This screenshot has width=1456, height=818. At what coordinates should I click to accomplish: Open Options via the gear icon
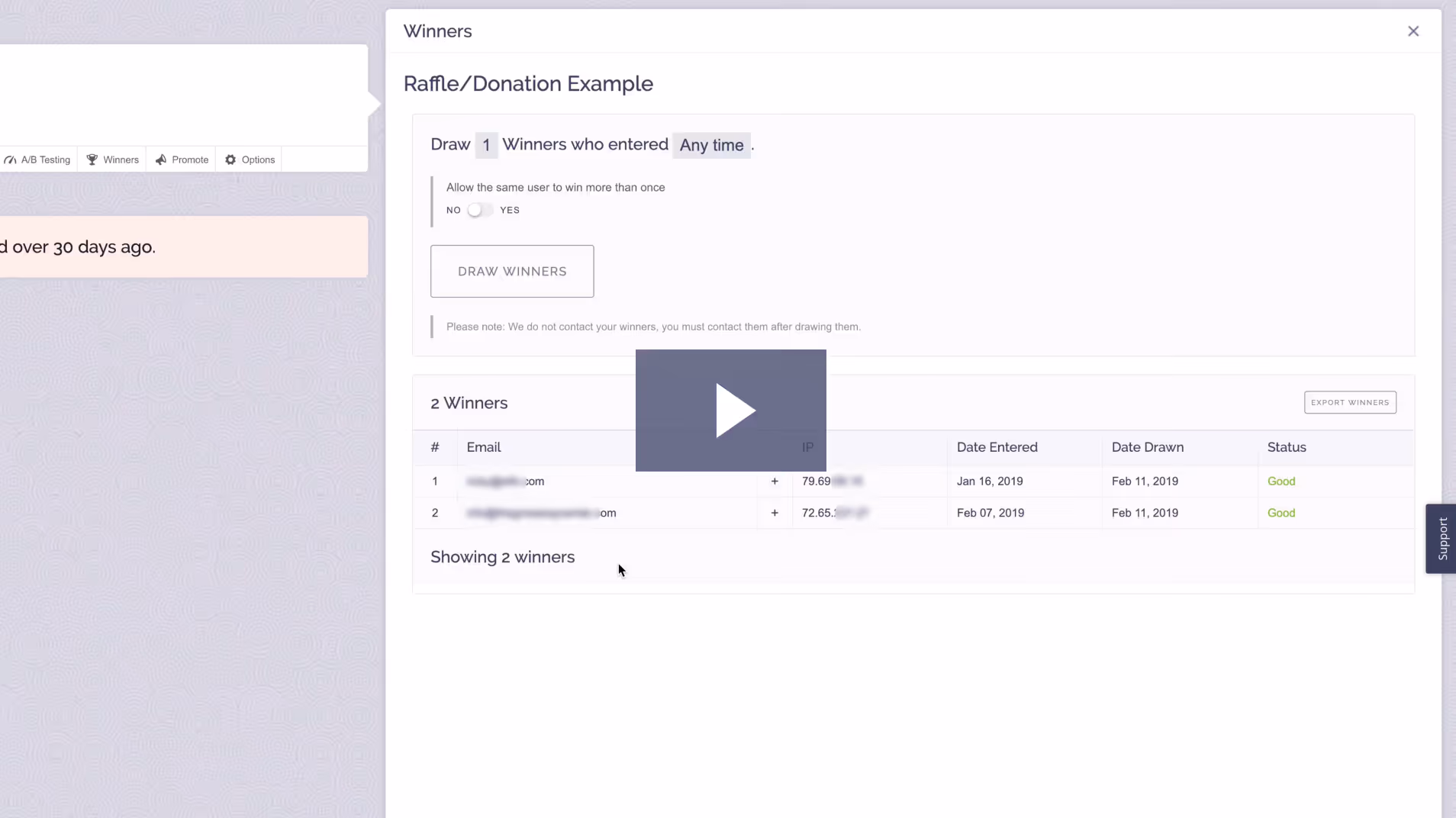(x=230, y=159)
